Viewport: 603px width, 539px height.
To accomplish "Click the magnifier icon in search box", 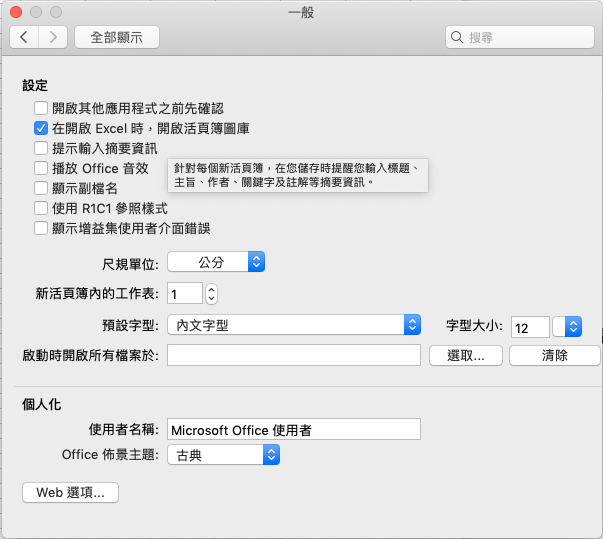I will 456,37.
